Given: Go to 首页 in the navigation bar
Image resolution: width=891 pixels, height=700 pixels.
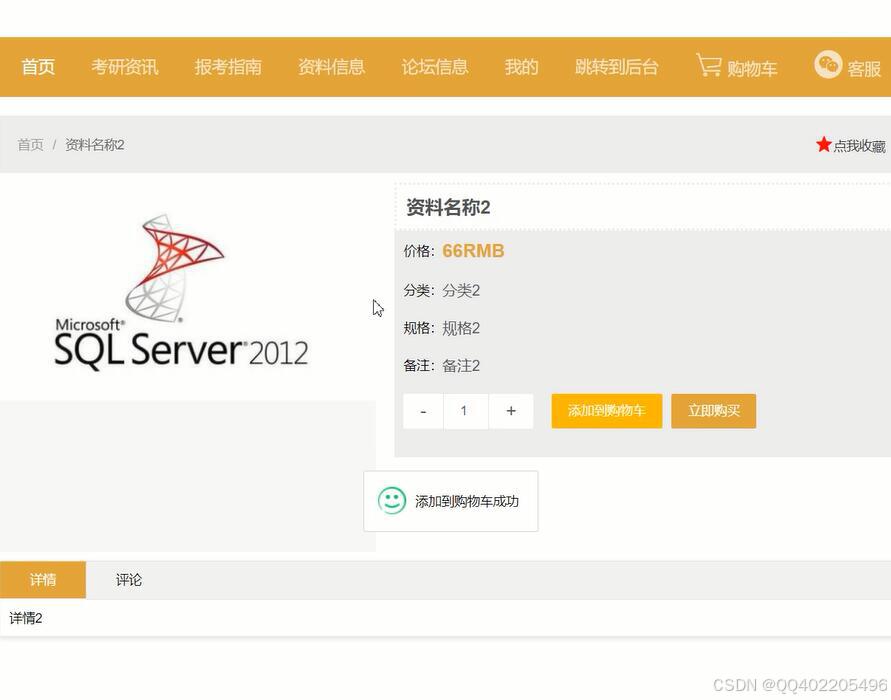Looking at the screenshot, I should [38, 67].
